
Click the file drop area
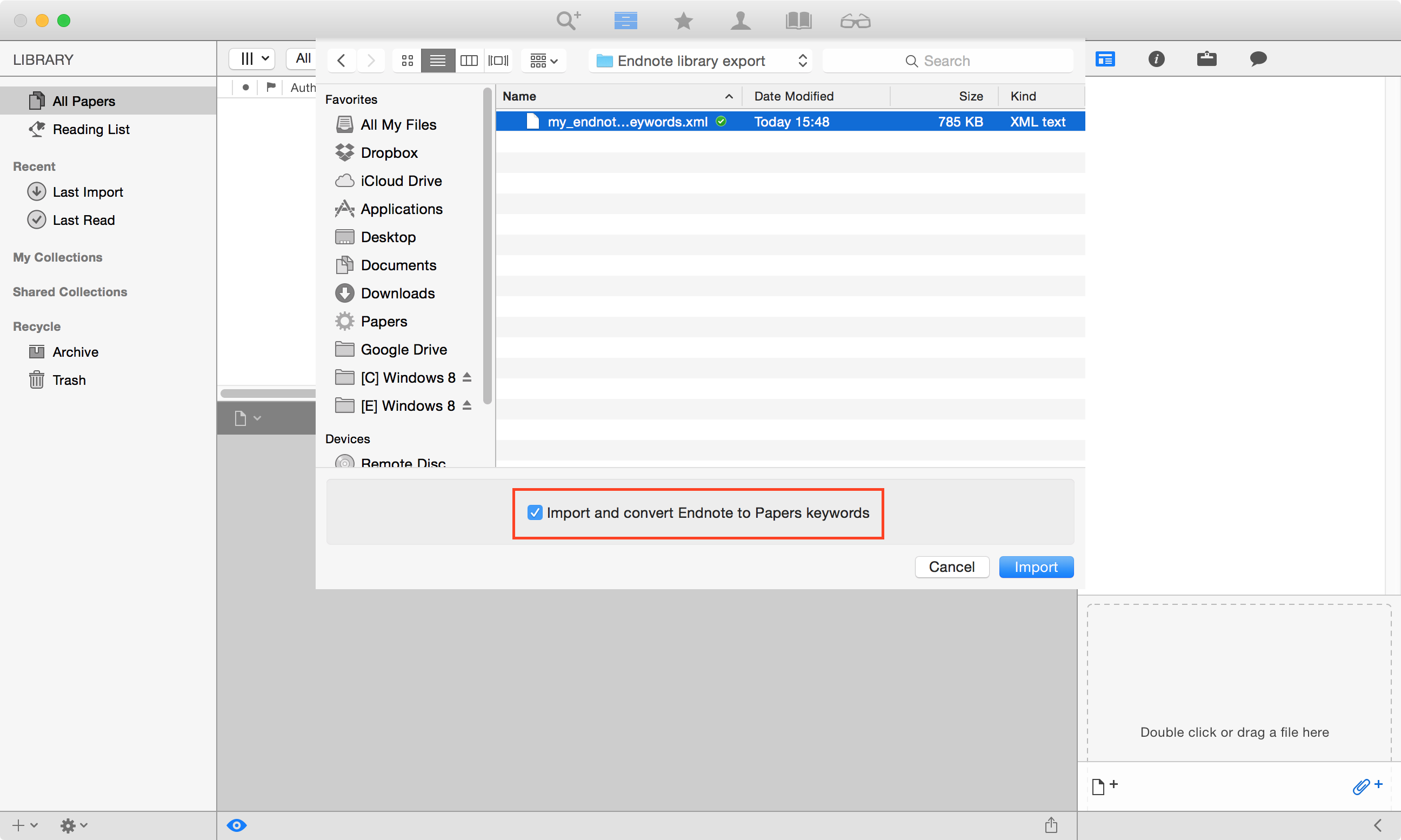coord(1239,683)
